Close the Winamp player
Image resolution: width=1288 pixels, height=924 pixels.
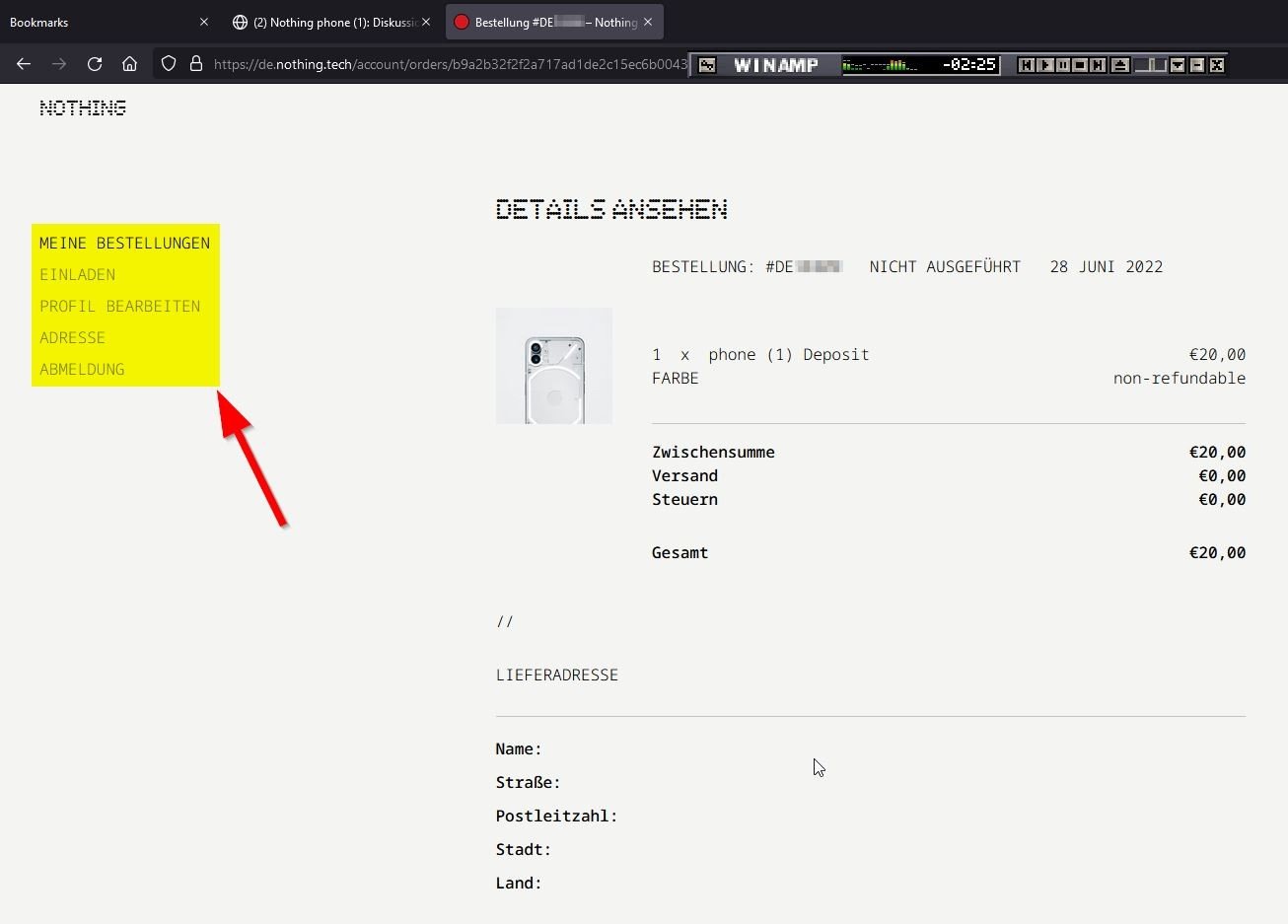coord(1217,65)
